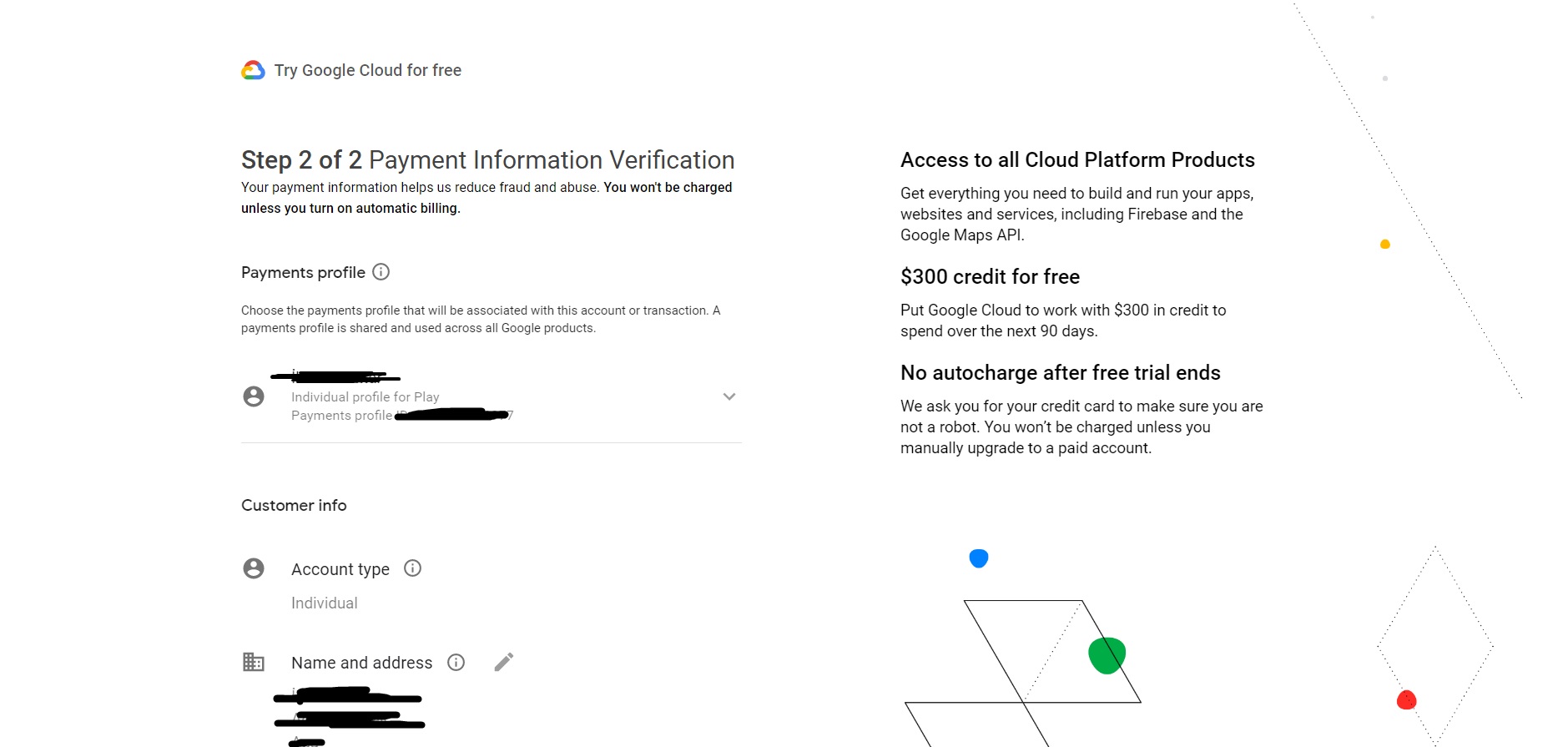Click the No autocharge after free trial heading
This screenshot has height=747, width=1568.
click(x=1060, y=373)
